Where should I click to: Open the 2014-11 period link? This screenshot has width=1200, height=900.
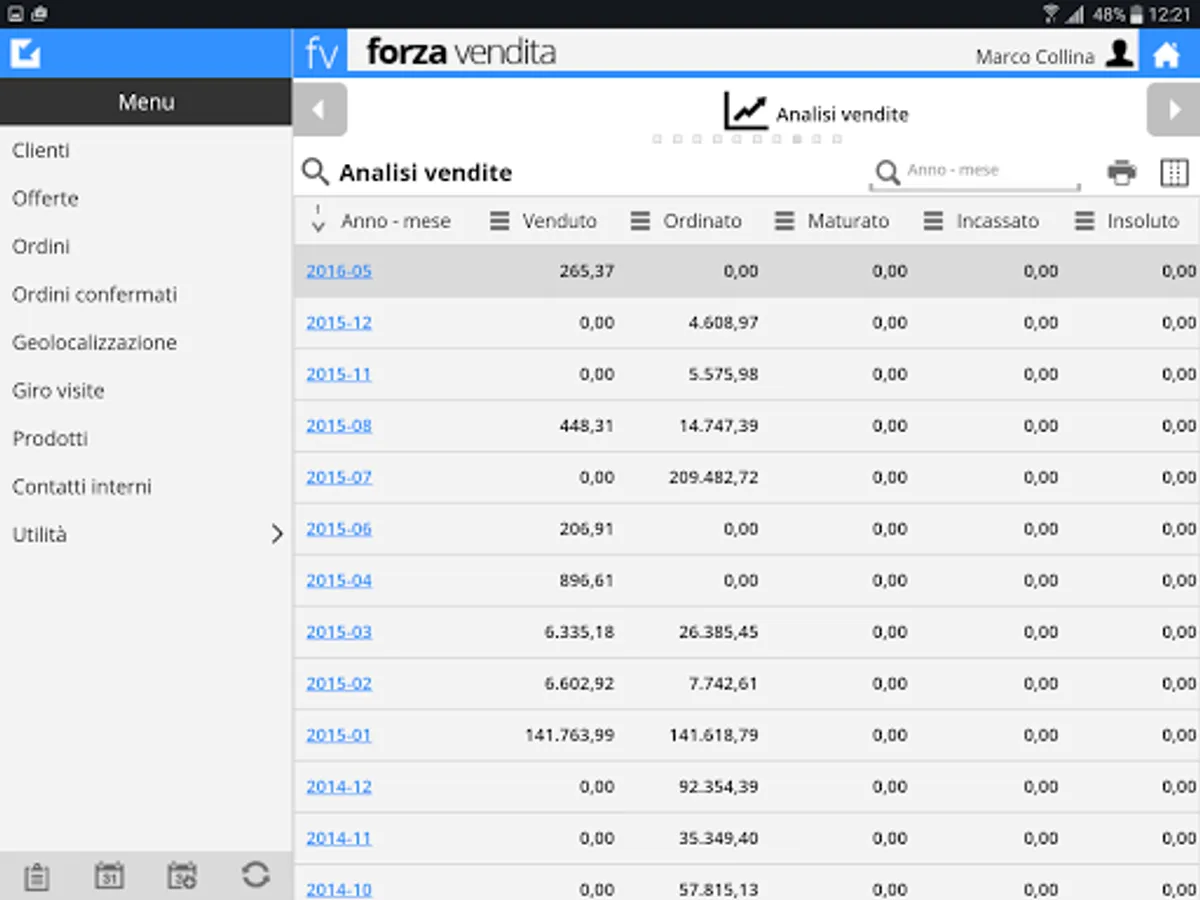pyautogui.click(x=339, y=838)
